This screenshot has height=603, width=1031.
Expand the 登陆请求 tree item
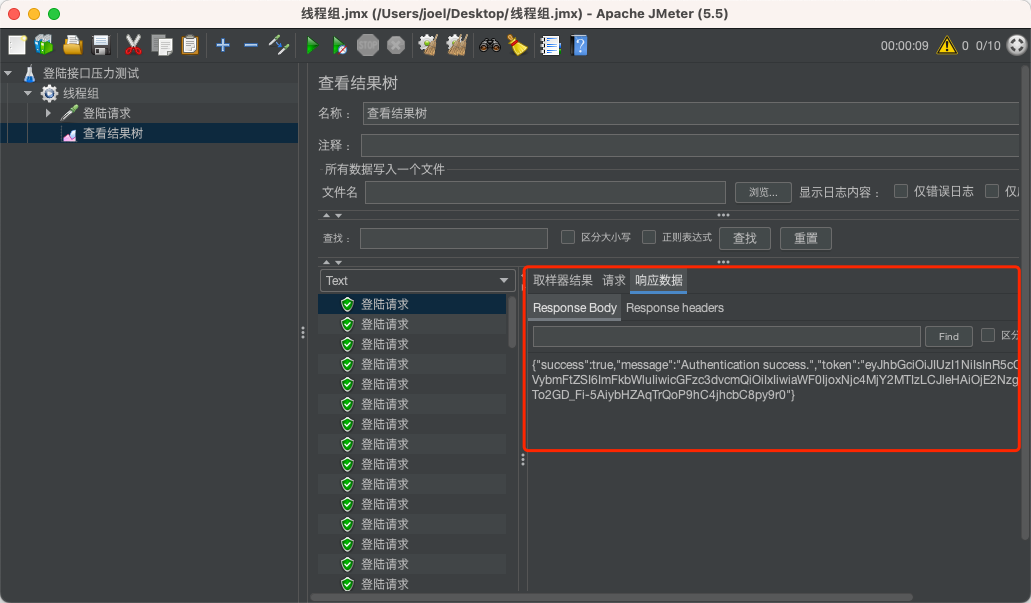click(x=47, y=112)
